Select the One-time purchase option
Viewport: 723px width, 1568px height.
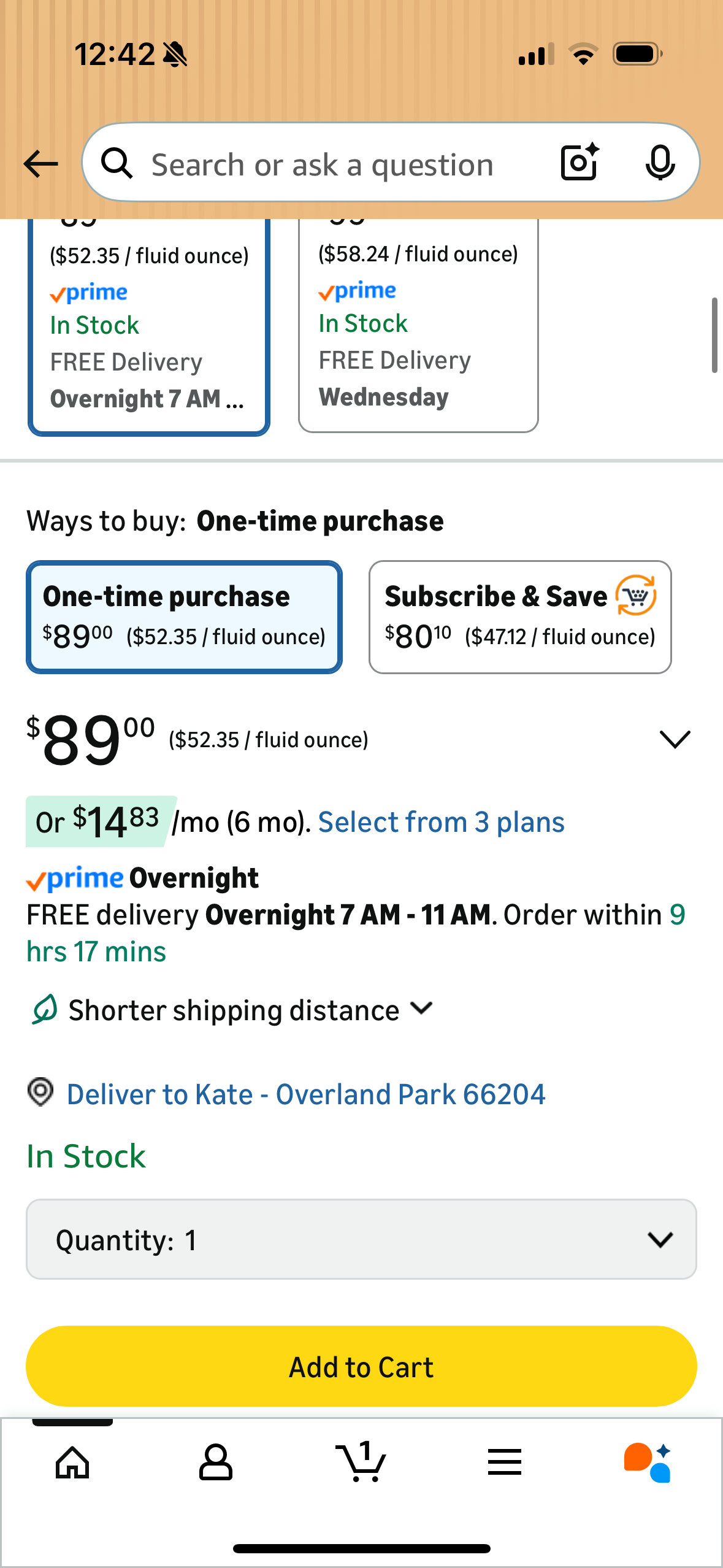184,617
